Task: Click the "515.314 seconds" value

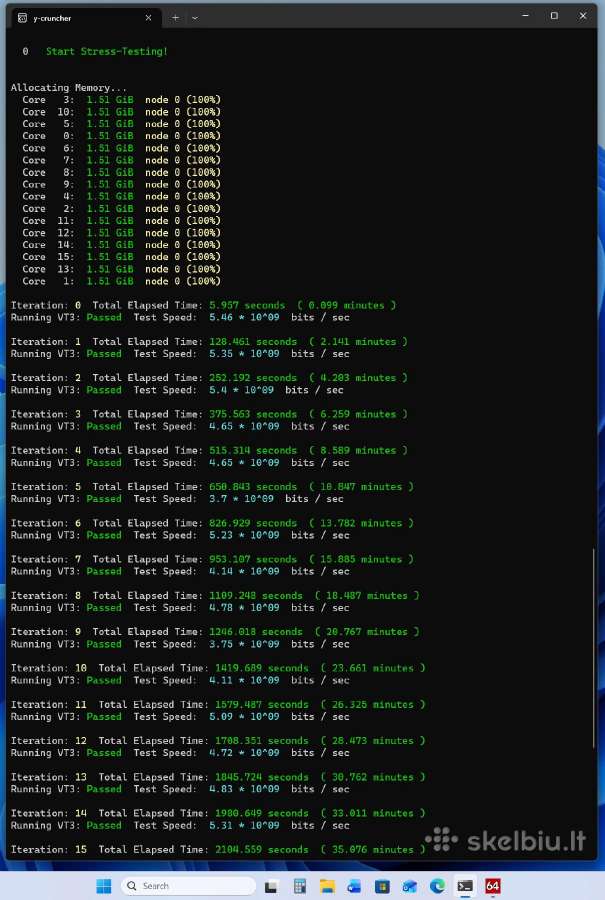Action: point(253,451)
